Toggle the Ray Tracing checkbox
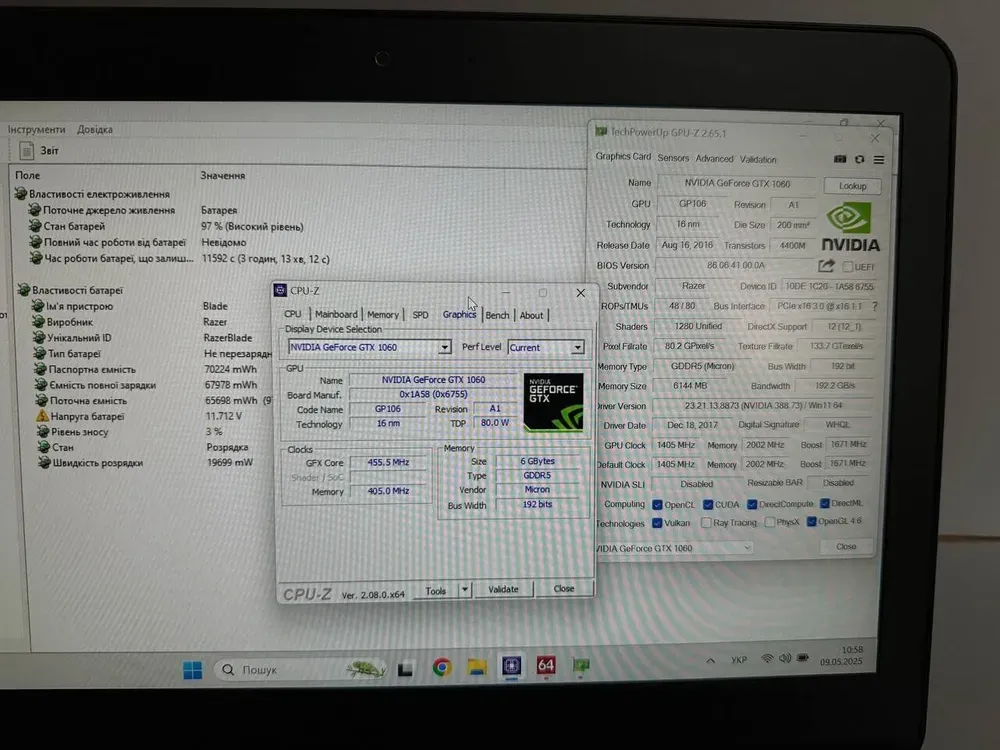This screenshot has width=1000, height=750. pos(707,522)
